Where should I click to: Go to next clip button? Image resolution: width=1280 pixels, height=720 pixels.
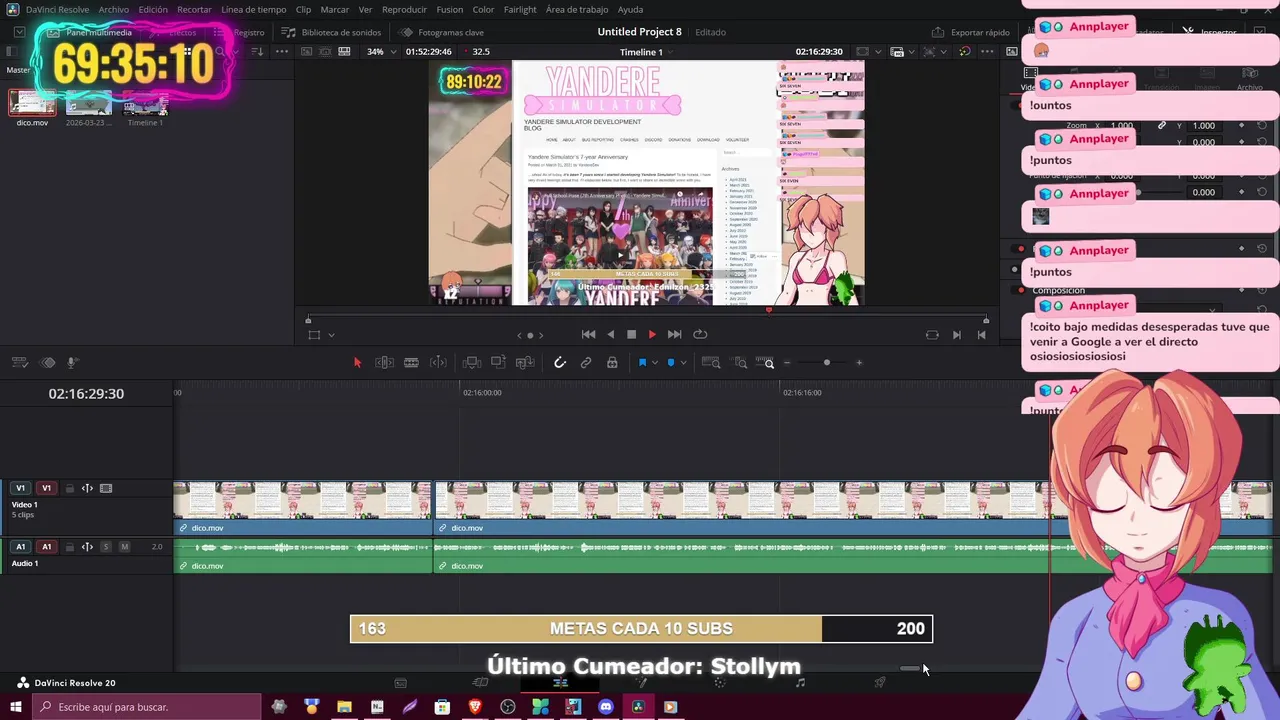pos(956,335)
